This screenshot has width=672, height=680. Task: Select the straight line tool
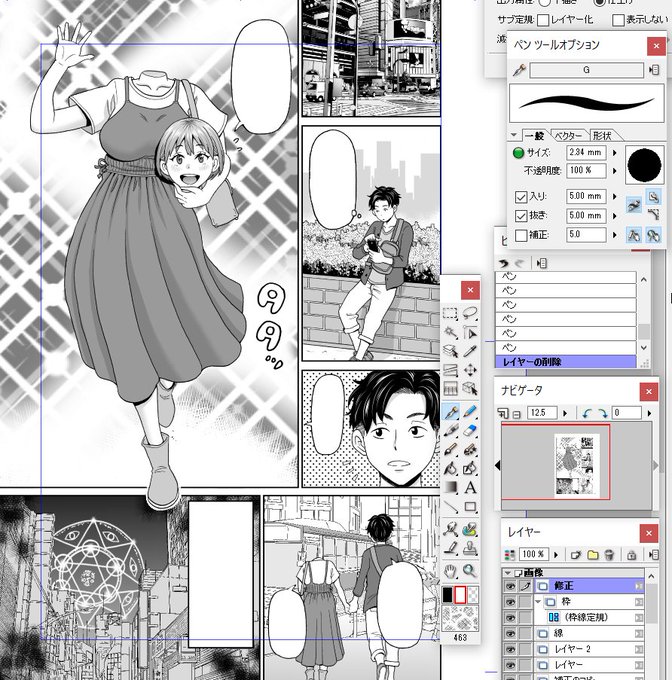pyautogui.click(x=450, y=507)
